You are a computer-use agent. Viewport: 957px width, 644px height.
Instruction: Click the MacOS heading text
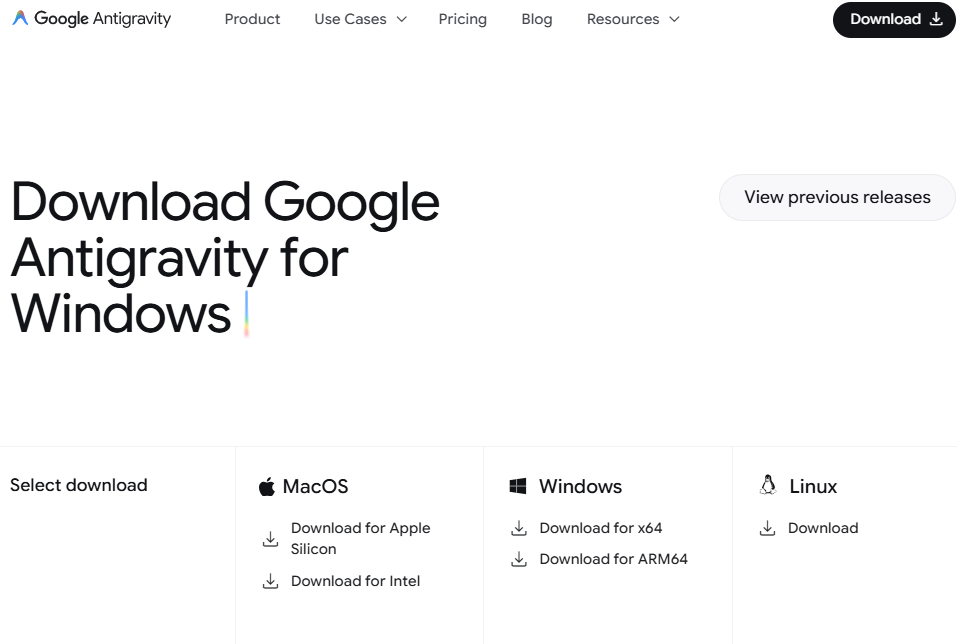316,487
